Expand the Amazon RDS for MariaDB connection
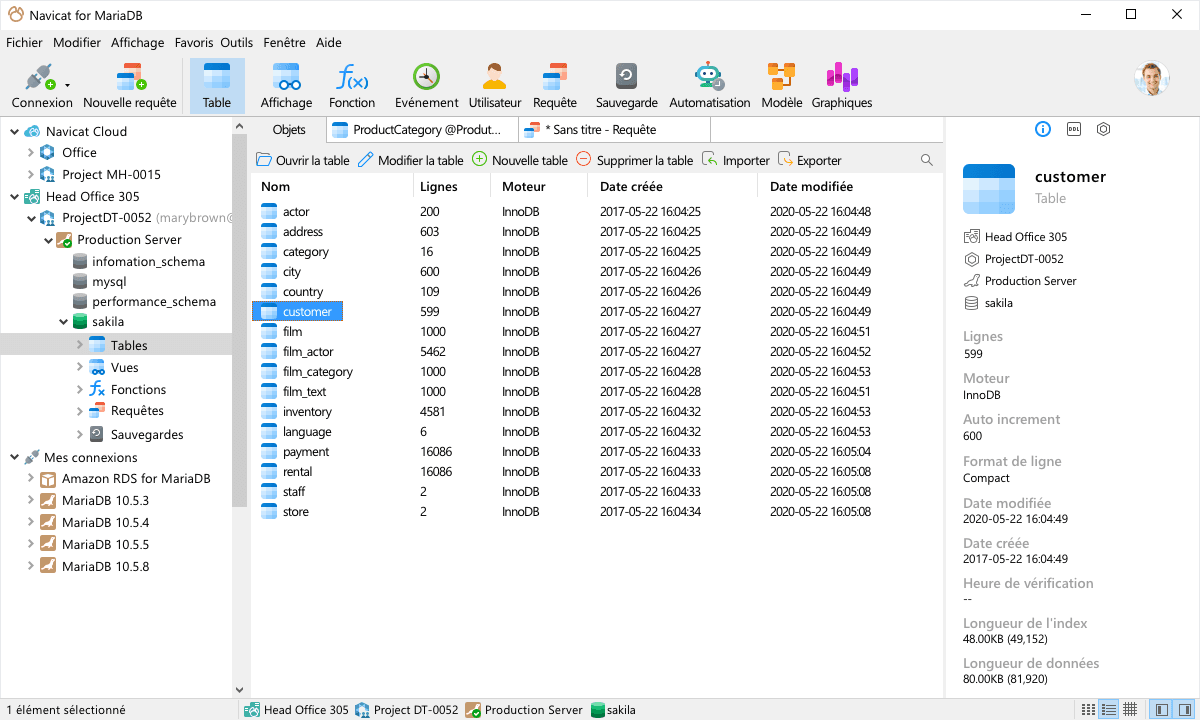 (30, 478)
